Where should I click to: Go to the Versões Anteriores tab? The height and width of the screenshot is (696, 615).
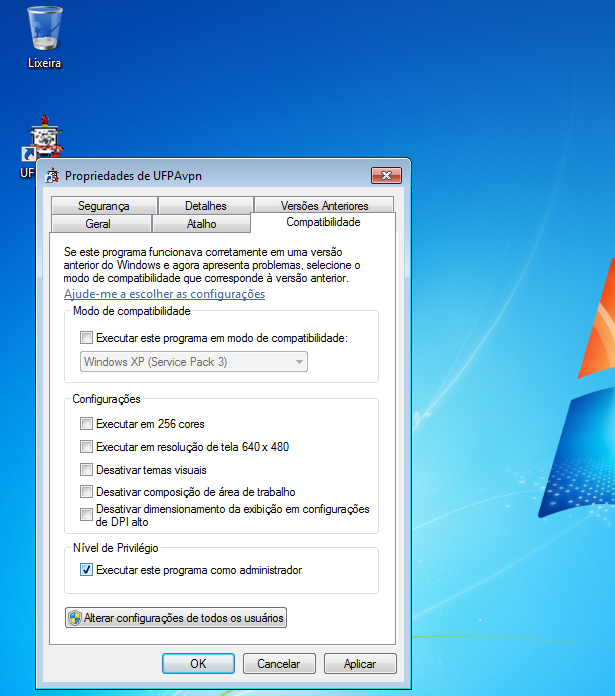(x=324, y=206)
